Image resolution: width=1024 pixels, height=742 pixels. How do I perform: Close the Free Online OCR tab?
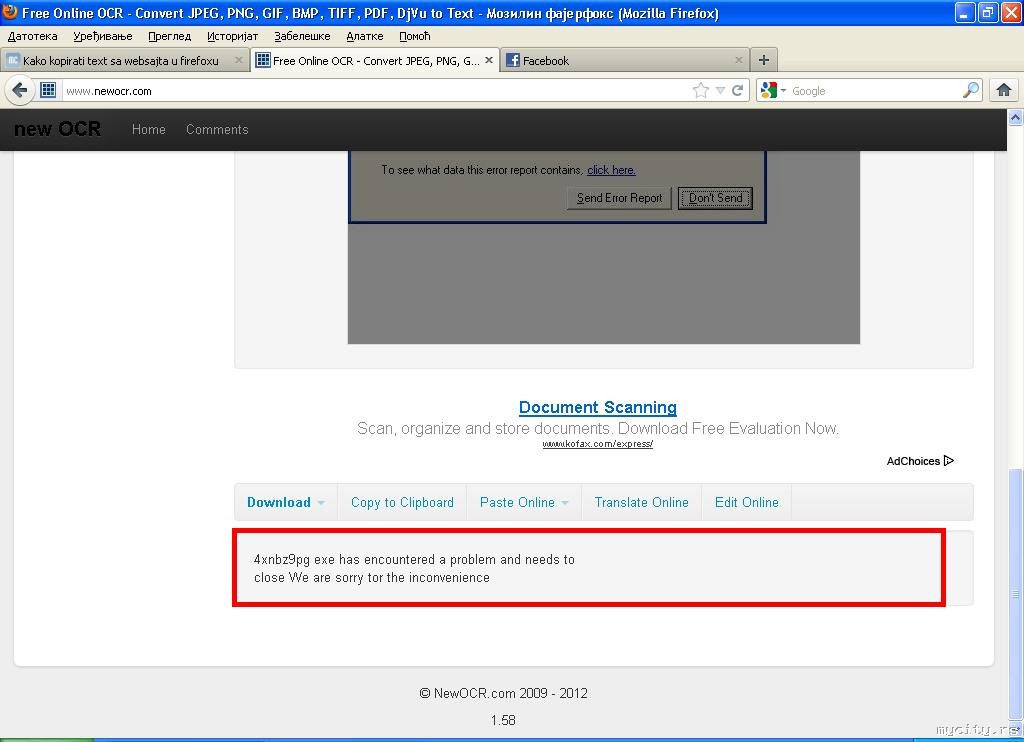pyautogui.click(x=488, y=60)
